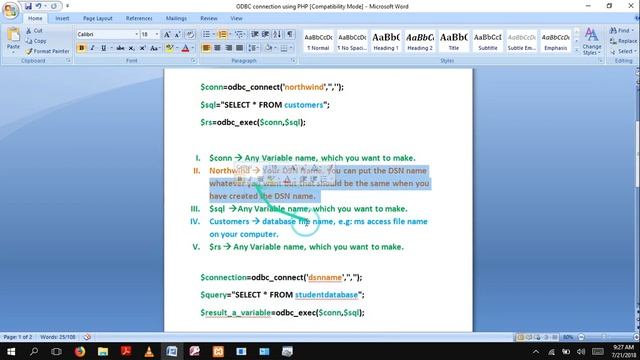The height and width of the screenshot is (360, 640).
Task: Apply shading to paragraph
Action: (269, 48)
